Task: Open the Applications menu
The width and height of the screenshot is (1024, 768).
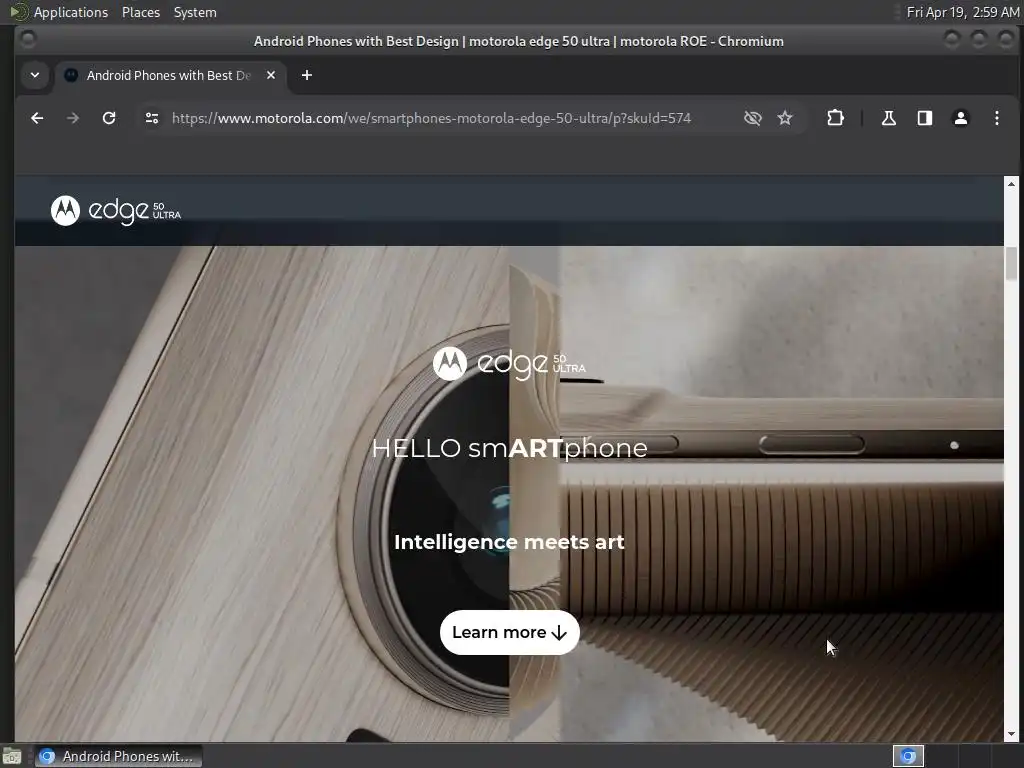Action: 71,12
